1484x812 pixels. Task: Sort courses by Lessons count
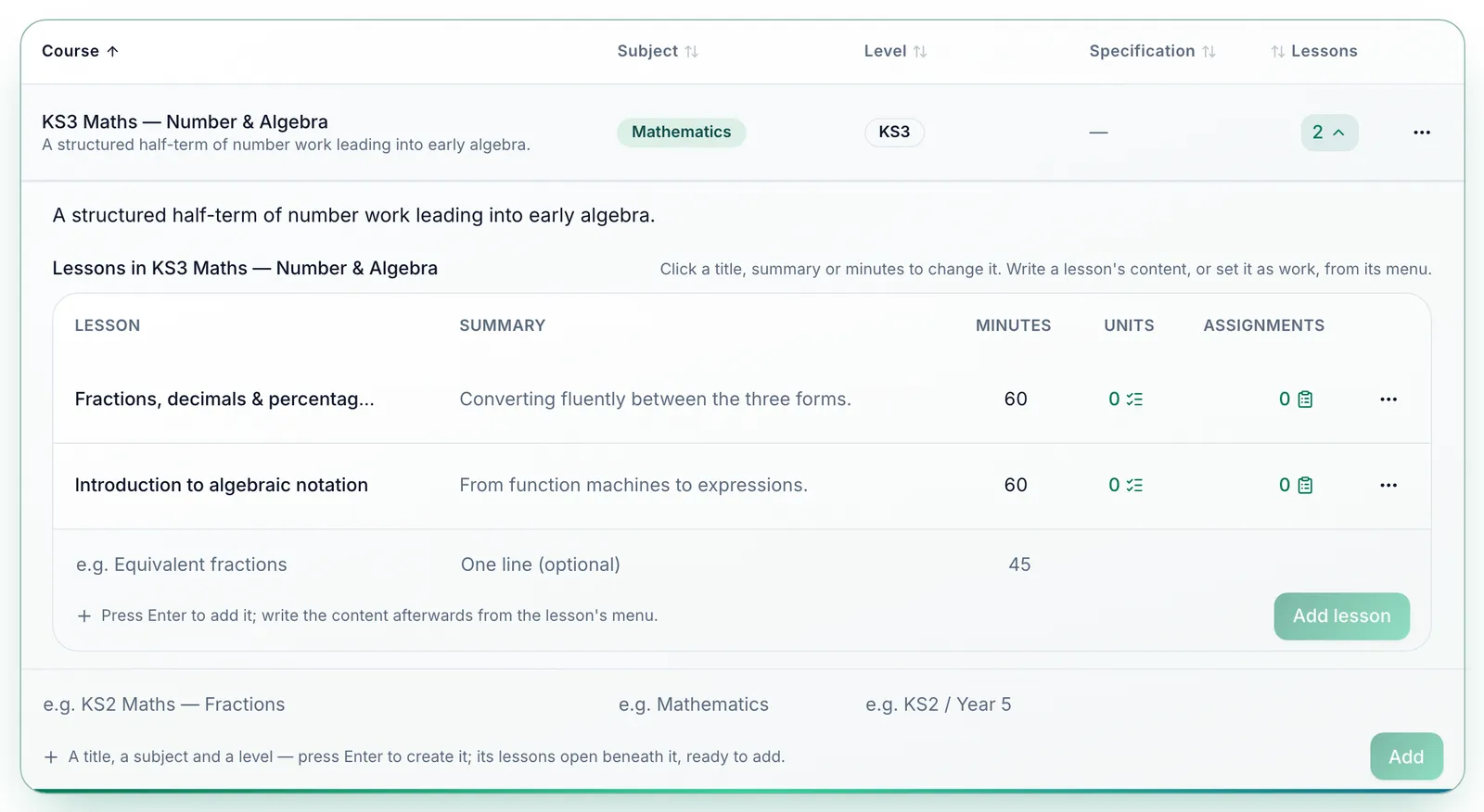[x=1314, y=51]
